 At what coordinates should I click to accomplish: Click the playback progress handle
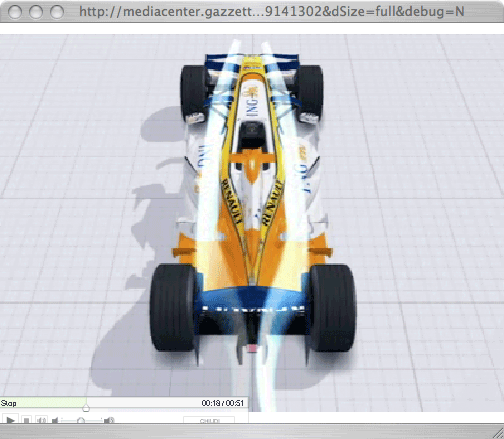(x=86, y=408)
